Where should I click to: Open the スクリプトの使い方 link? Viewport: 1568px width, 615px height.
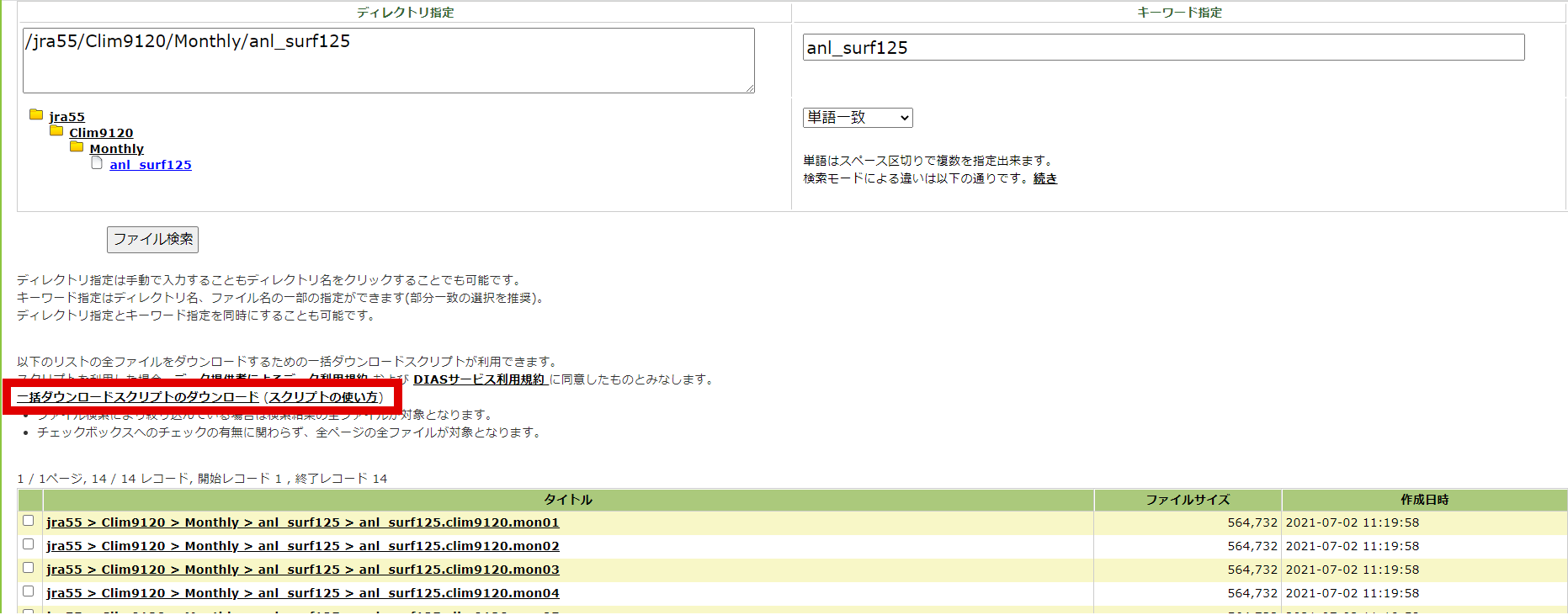coord(323,397)
